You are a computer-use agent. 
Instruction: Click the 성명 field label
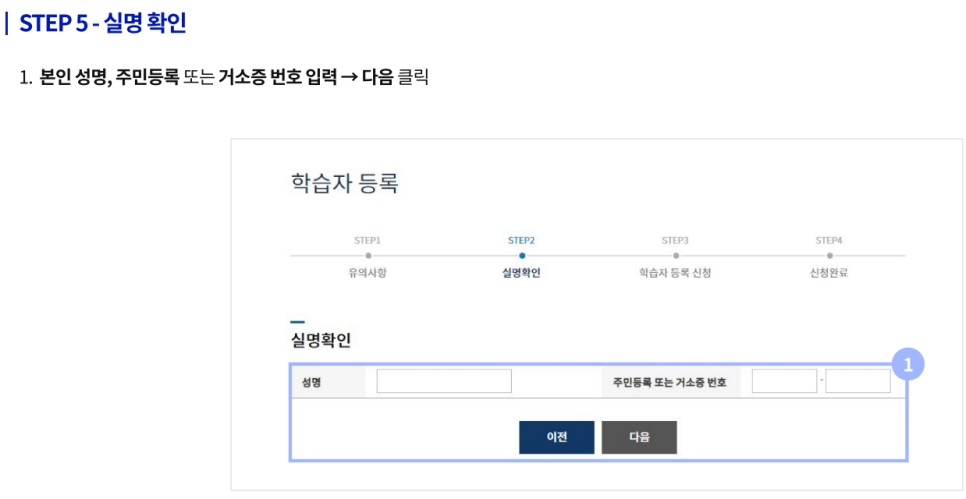[311, 382]
